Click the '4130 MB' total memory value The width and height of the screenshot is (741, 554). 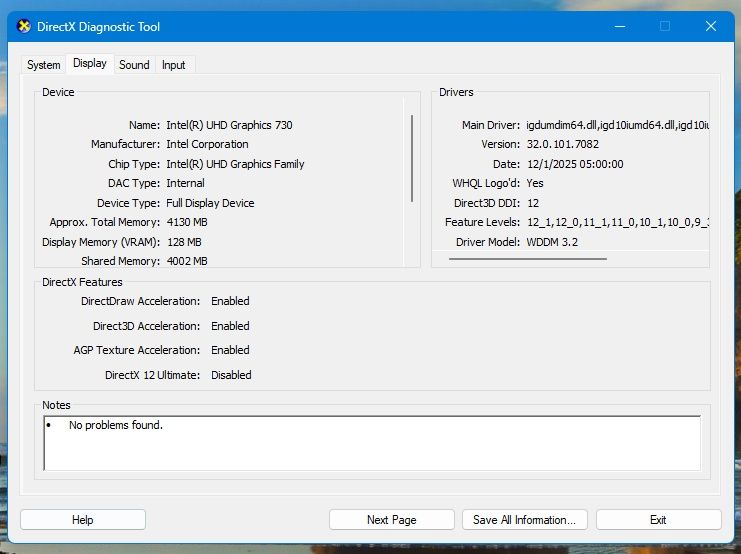(x=187, y=222)
